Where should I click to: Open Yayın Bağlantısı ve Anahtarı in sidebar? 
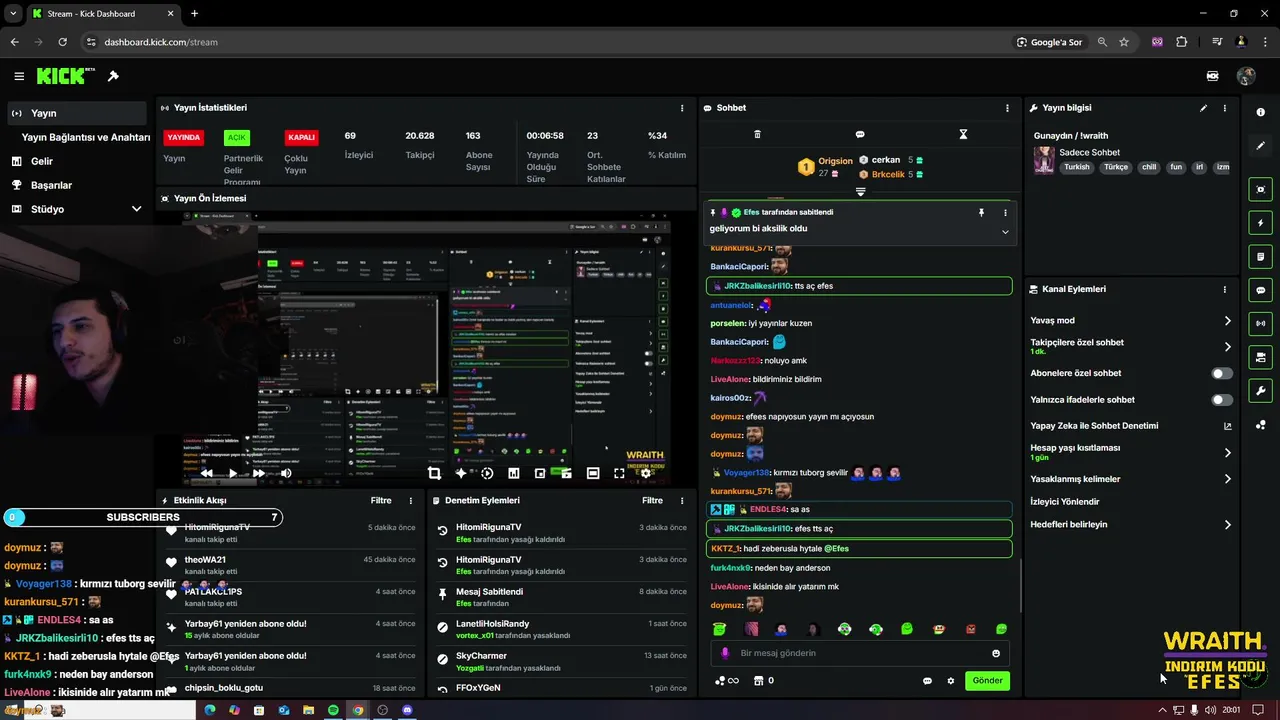pos(85,137)
